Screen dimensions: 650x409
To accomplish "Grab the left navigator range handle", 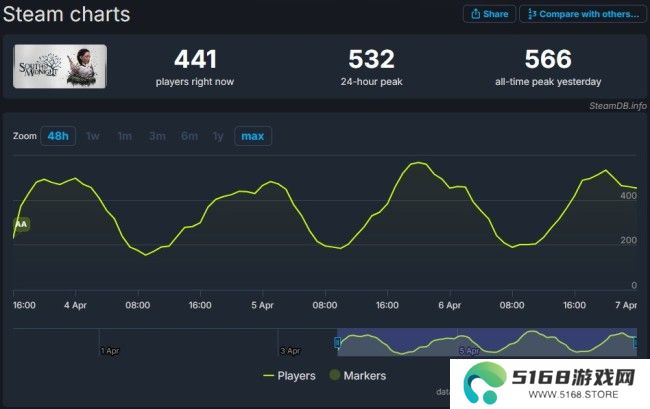I will (x=337, y=342).
